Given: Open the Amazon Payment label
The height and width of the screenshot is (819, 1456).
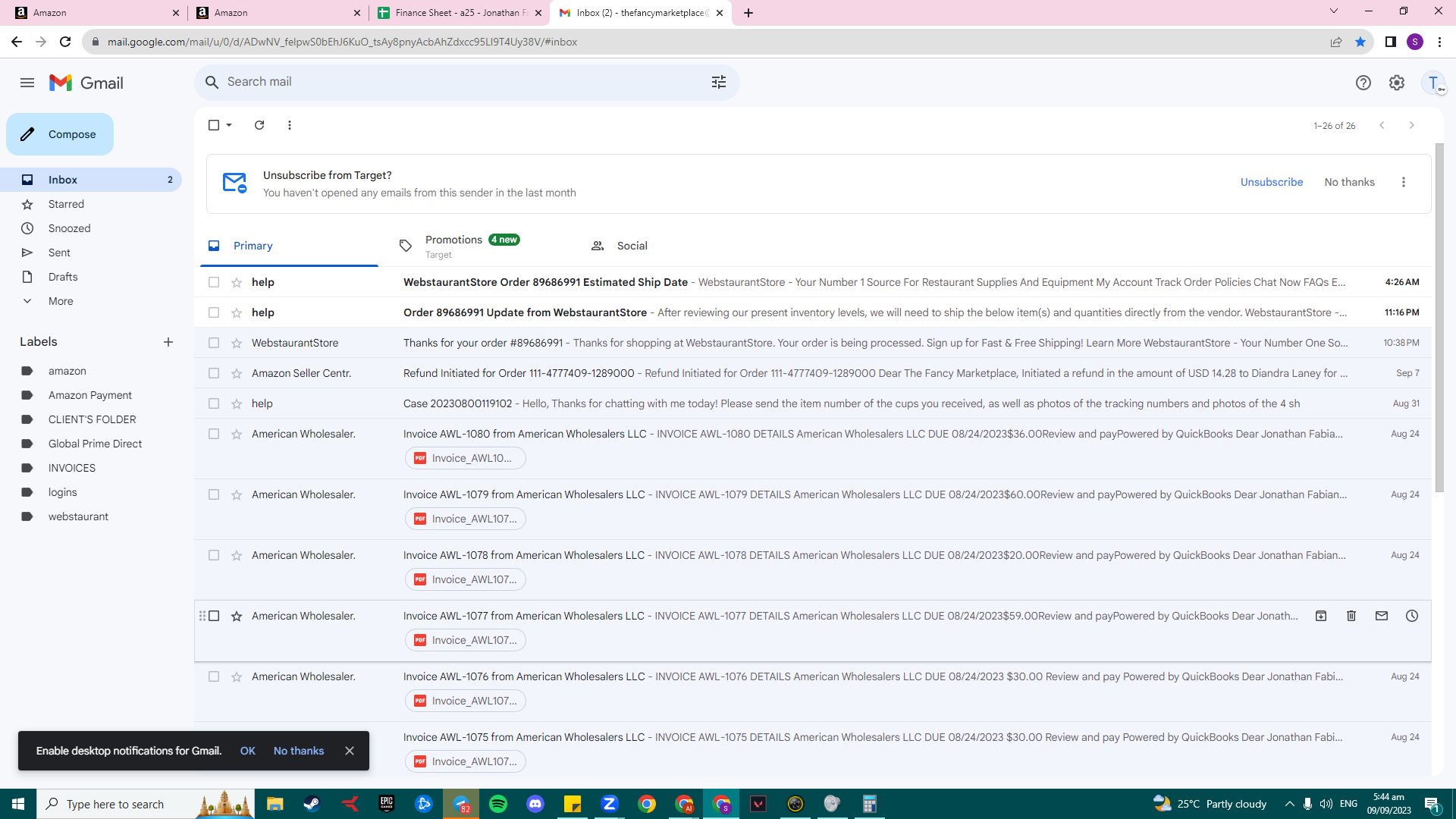Looking at the screenshot, I should (91, 395).
